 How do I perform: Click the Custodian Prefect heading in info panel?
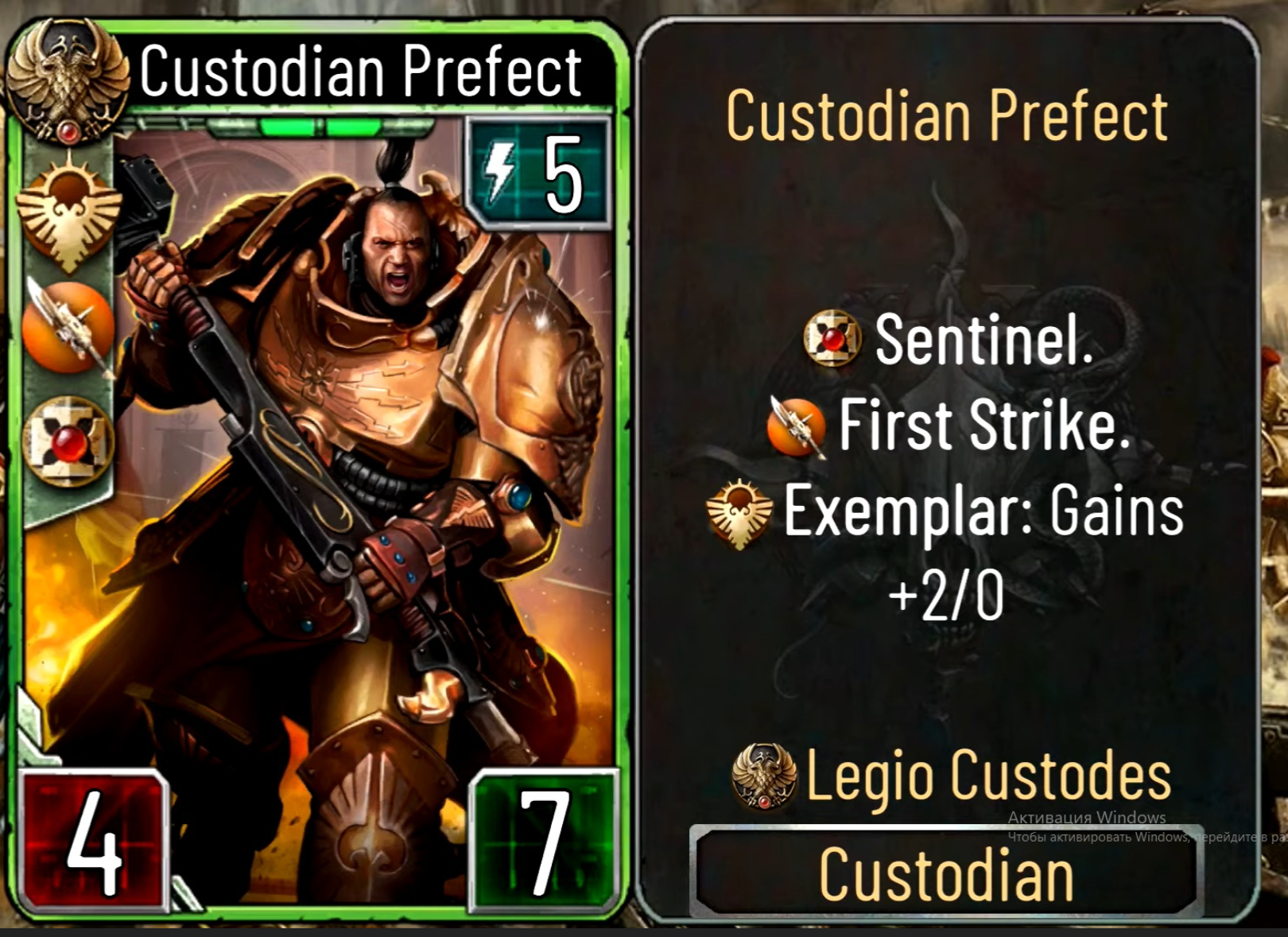click(x=946, y=116)
